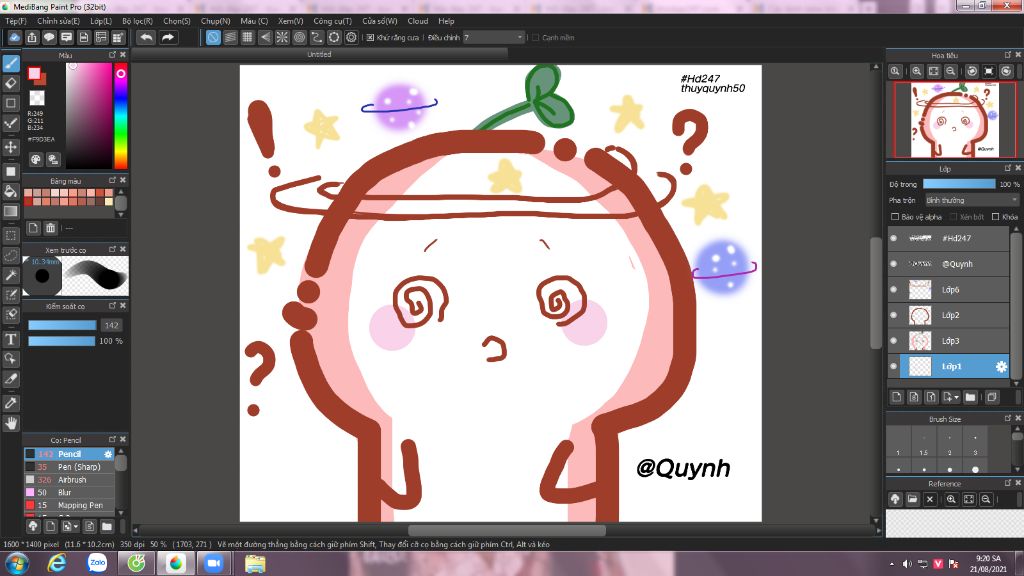Screen dimensions: 1024x576
Task: Open a reference image with folder icon
Action: tap(912, 499)
